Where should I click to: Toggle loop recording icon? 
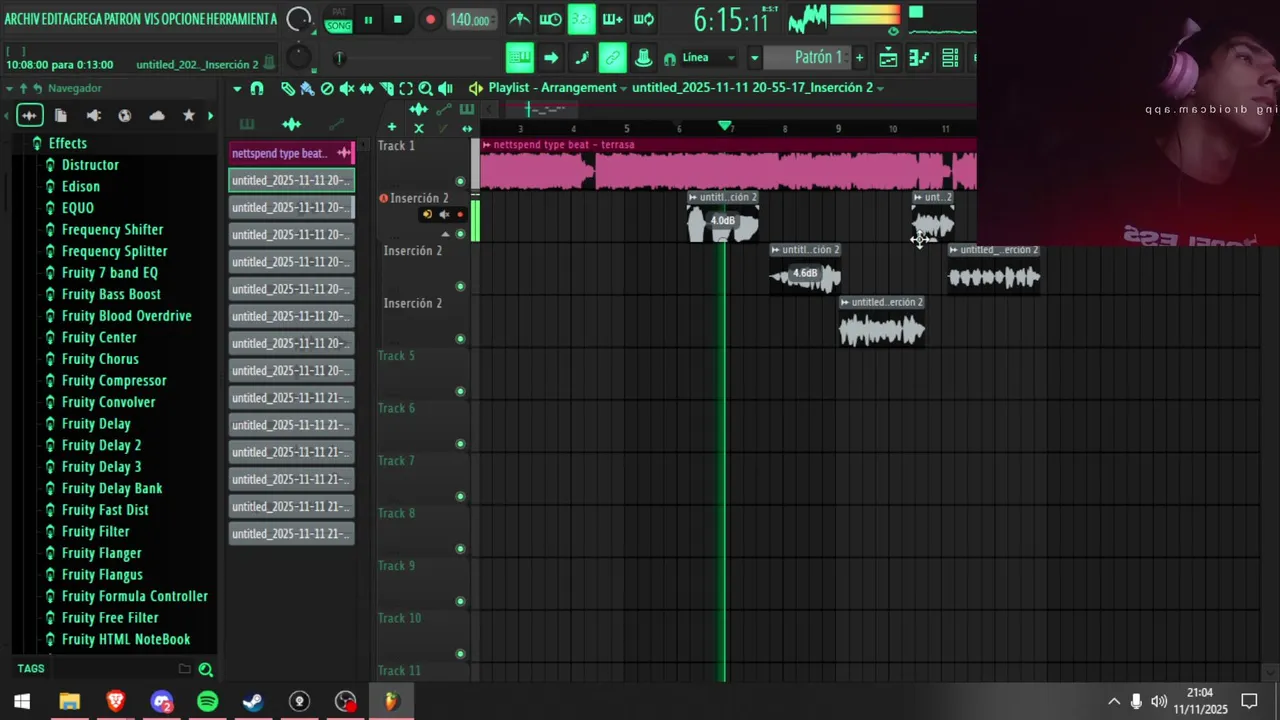[644, 19]
